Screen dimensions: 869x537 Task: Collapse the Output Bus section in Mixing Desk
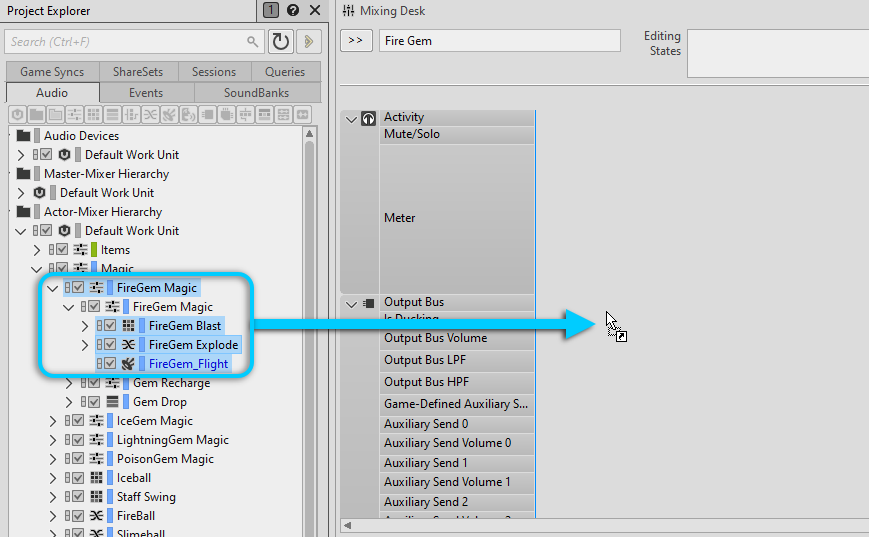pyautogui.click(x=351, y=302)
